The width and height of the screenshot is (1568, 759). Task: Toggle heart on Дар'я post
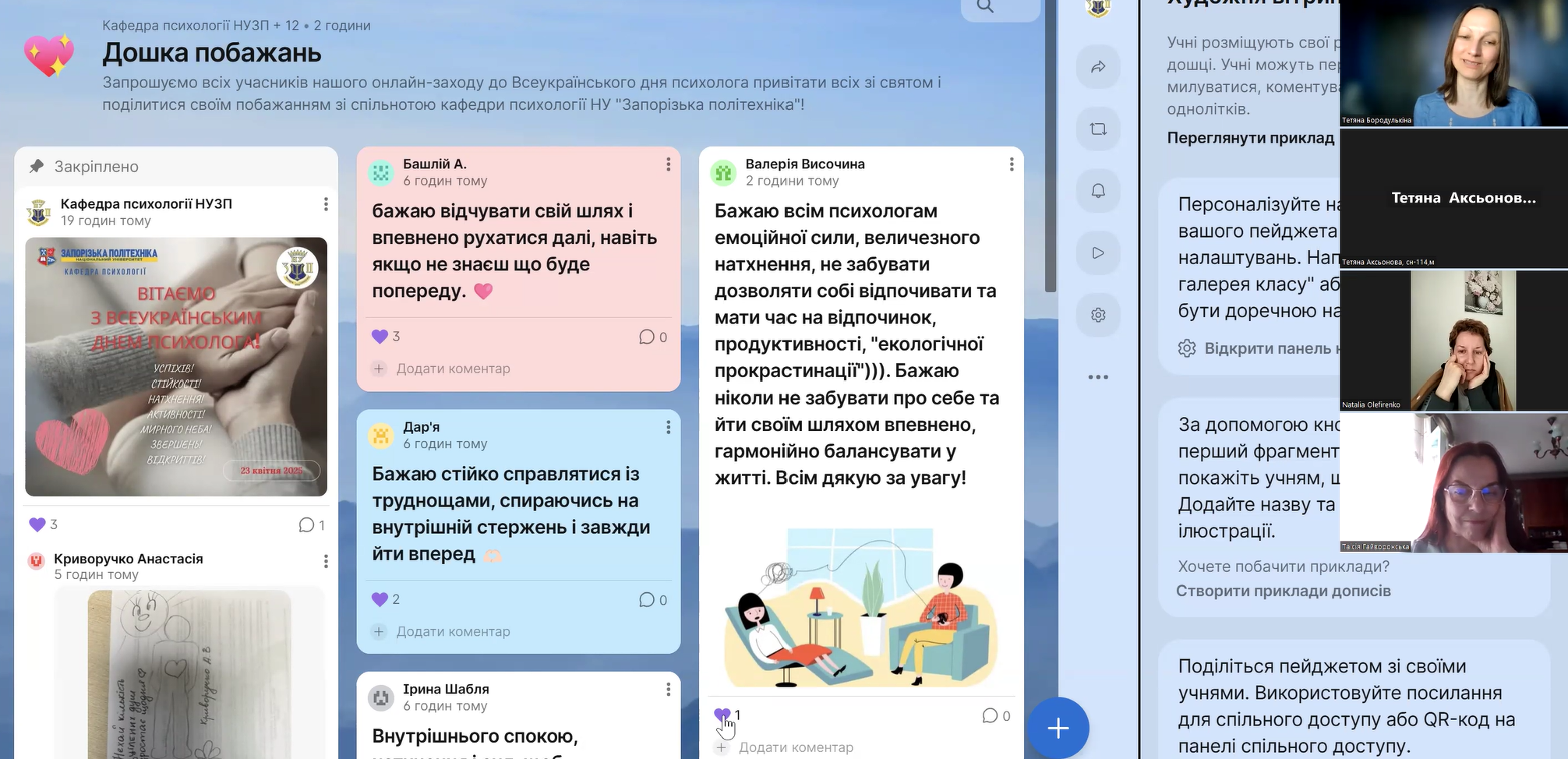pyautogui.click(x=380, y=599)
